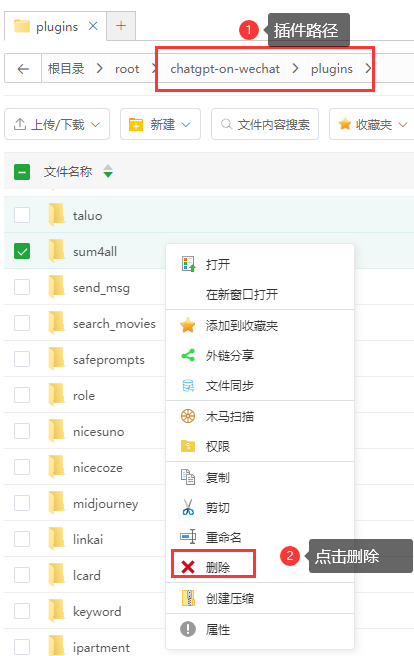Screen dimensions: 414x656
Task: Toggle the select-all checkbox in header
Action: tap(22, 172)
